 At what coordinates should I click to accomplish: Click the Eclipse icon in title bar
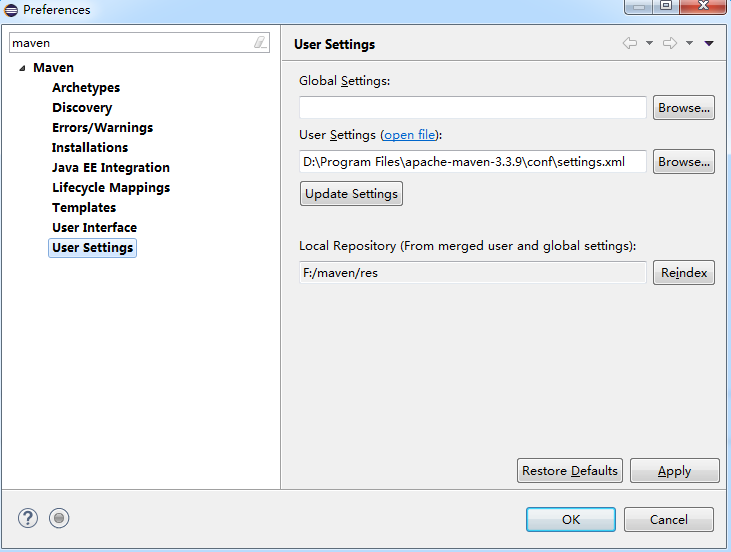tap(11, 10)
